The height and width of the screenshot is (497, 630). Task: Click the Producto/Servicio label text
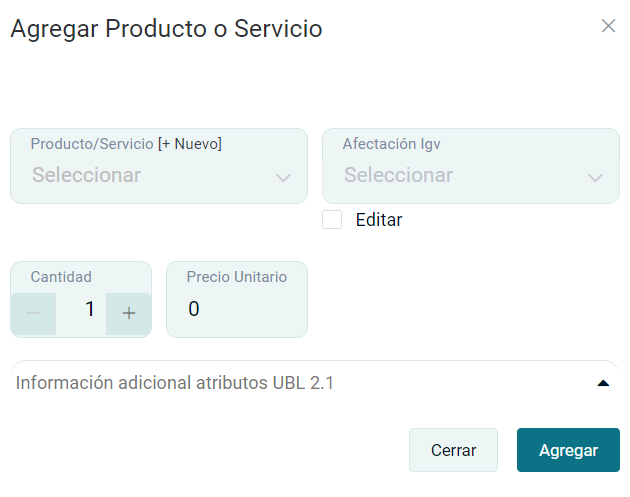pos(92,144)
